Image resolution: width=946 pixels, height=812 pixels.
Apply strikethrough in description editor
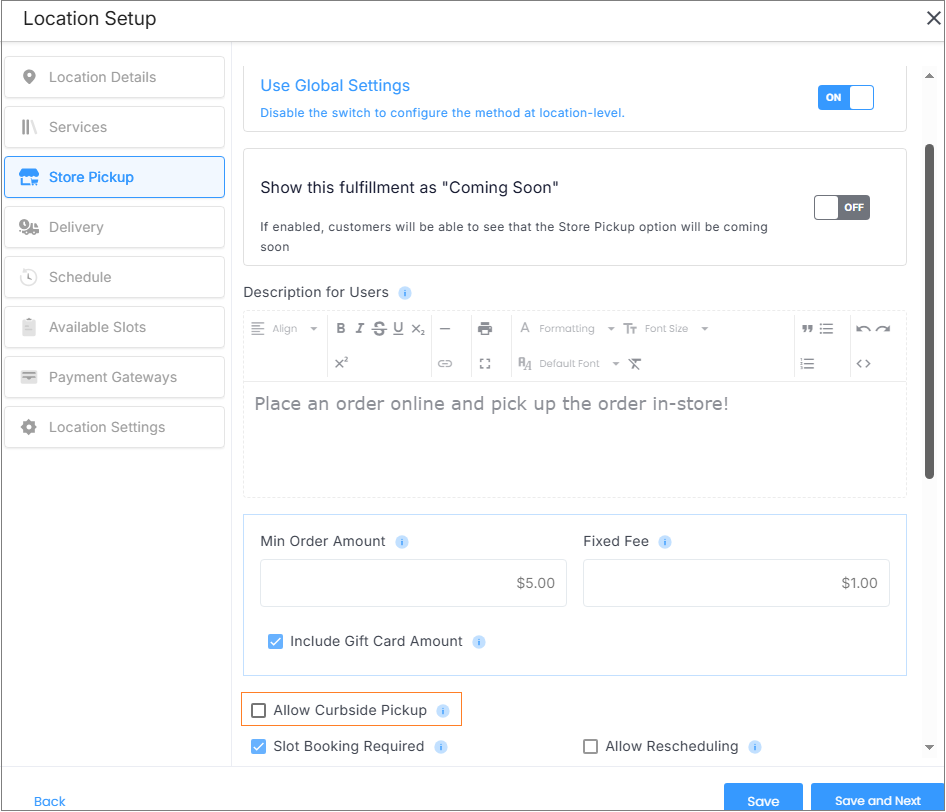coord(379,328)
